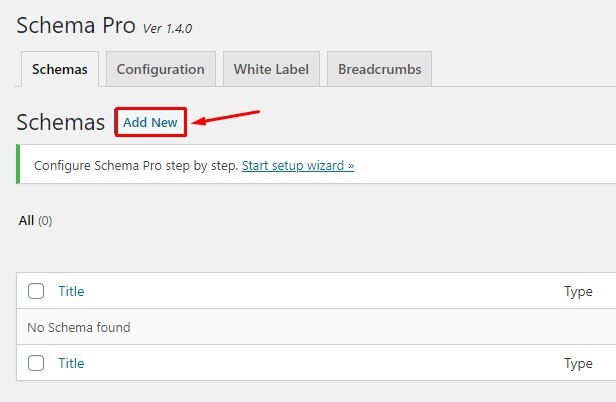Filter schemas by the All link
This screenshot has height=402, width=616.
point(26,220)
